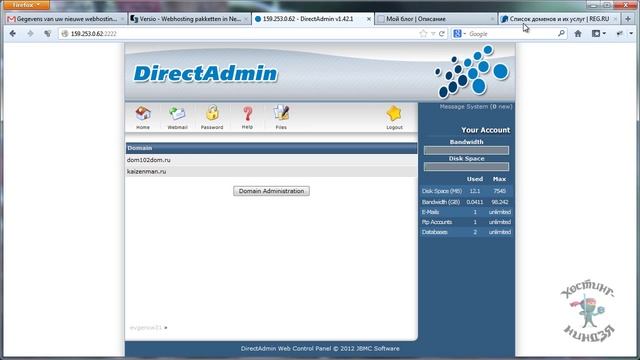The width and height of the screenshot is (640, 360).
Task: Click the Databases row
Action: (466, 232)
